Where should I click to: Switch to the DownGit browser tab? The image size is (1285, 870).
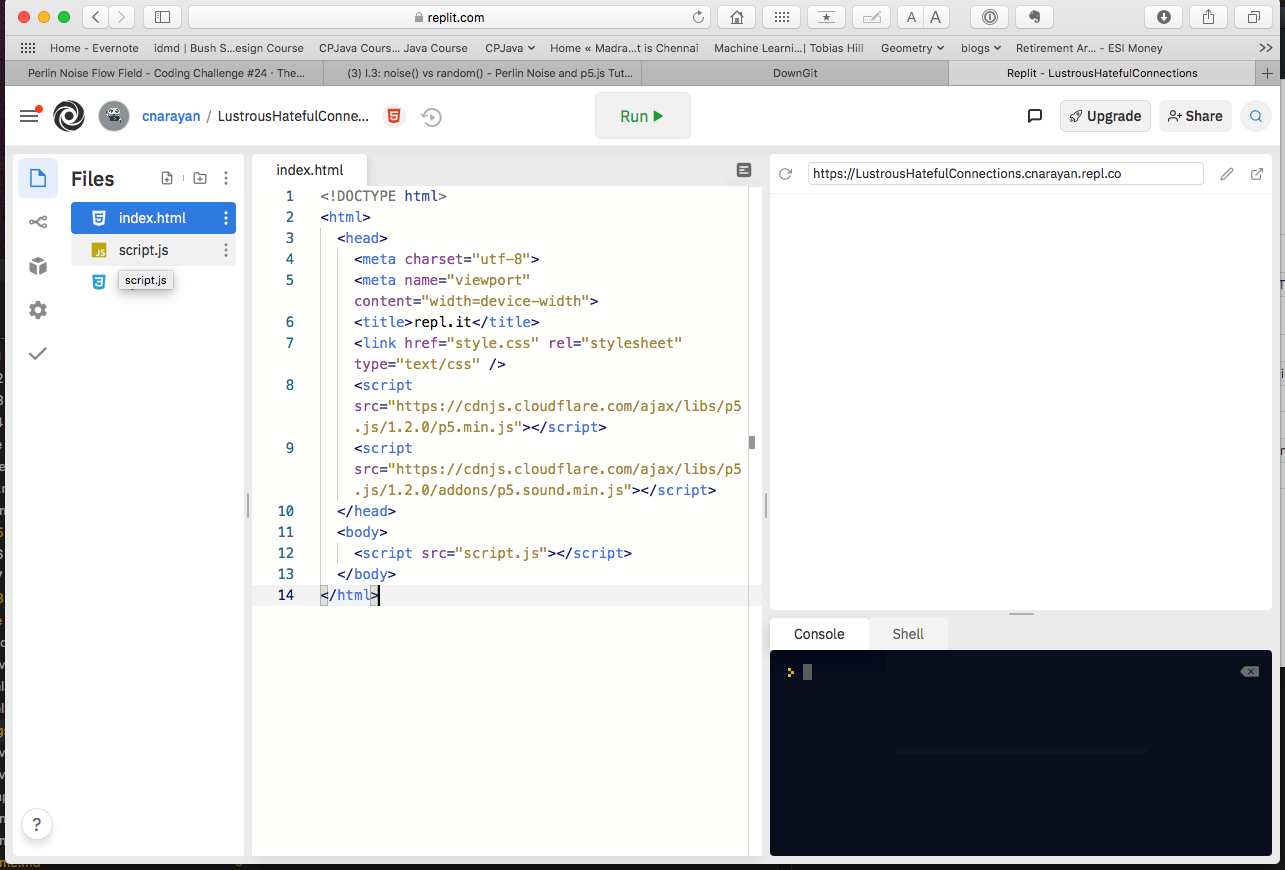(795, 73)
